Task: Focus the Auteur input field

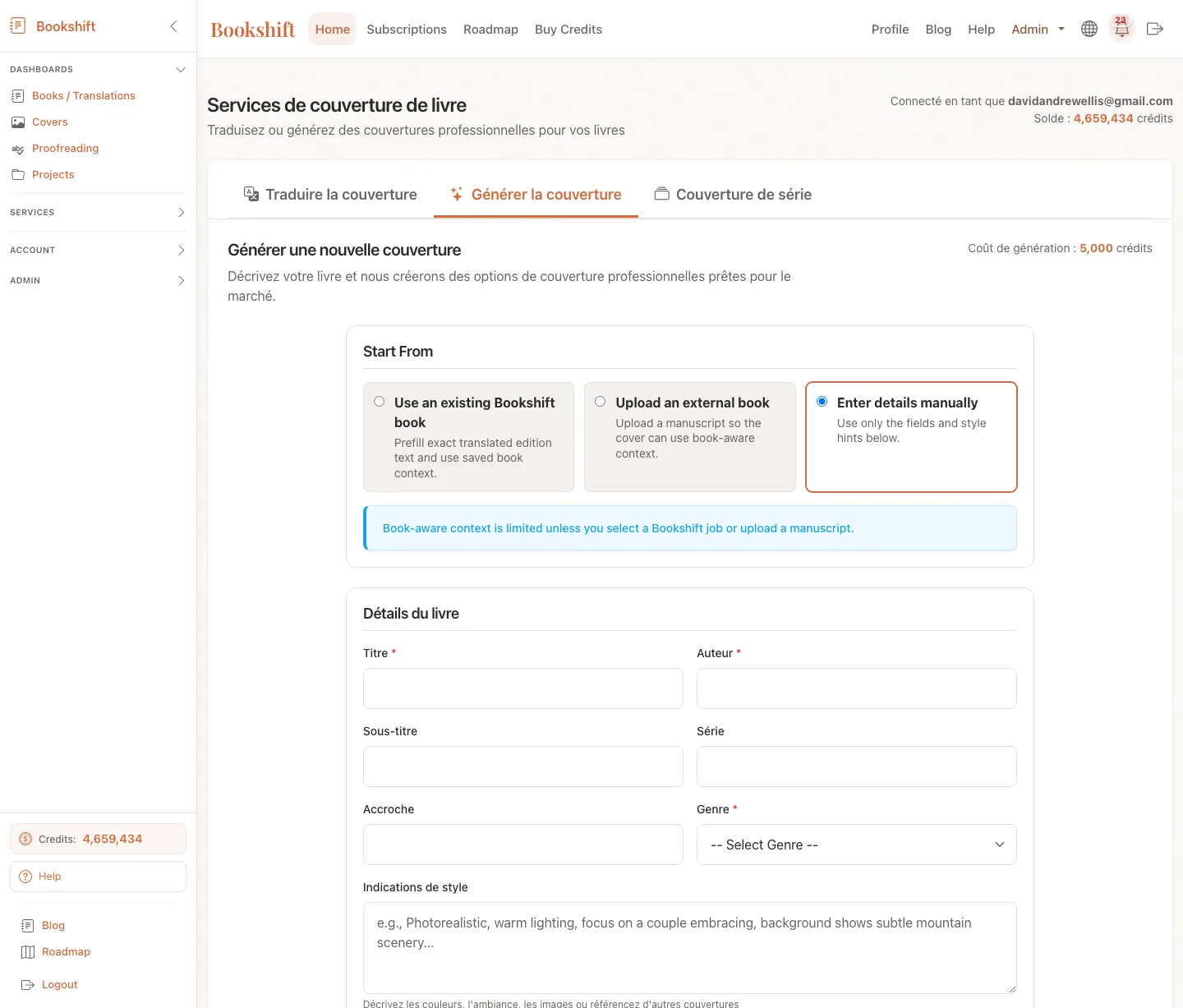Action: (x=857, y=688)
